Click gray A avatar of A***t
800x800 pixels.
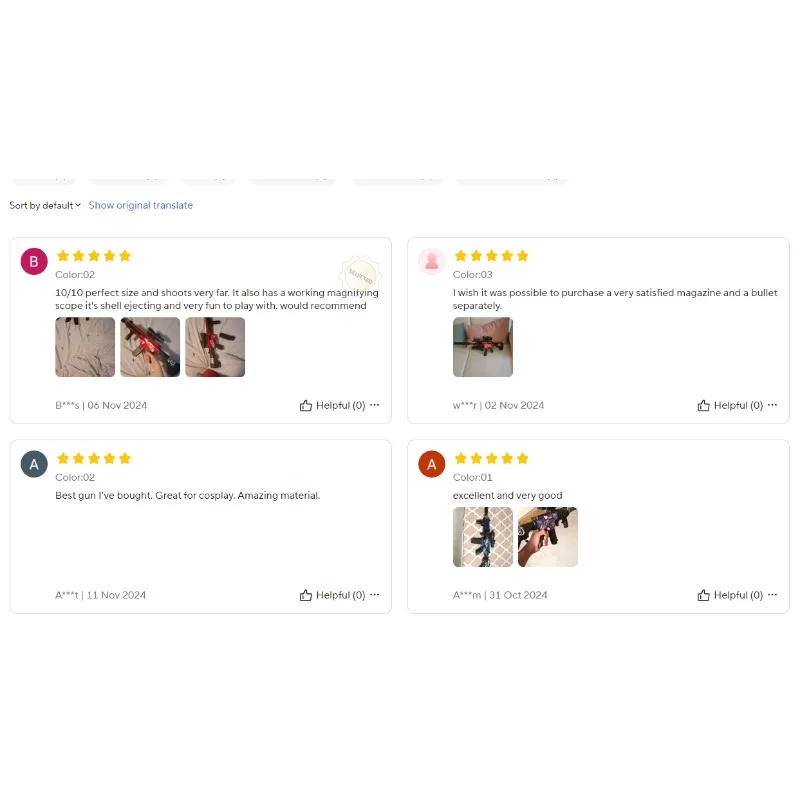click(x=34, y=464)
